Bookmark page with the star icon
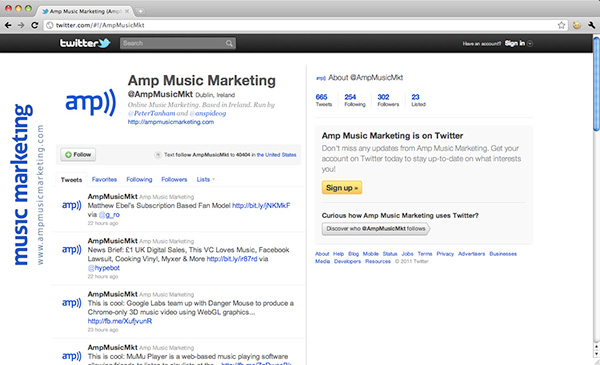This screenshot has width=600, height=365. pos(561,25)
